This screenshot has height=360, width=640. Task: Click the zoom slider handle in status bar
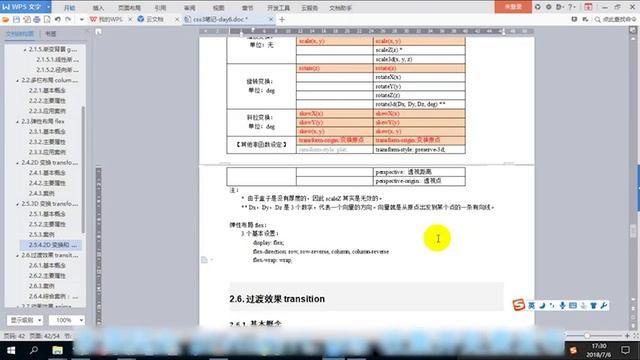tap(587, 336)
